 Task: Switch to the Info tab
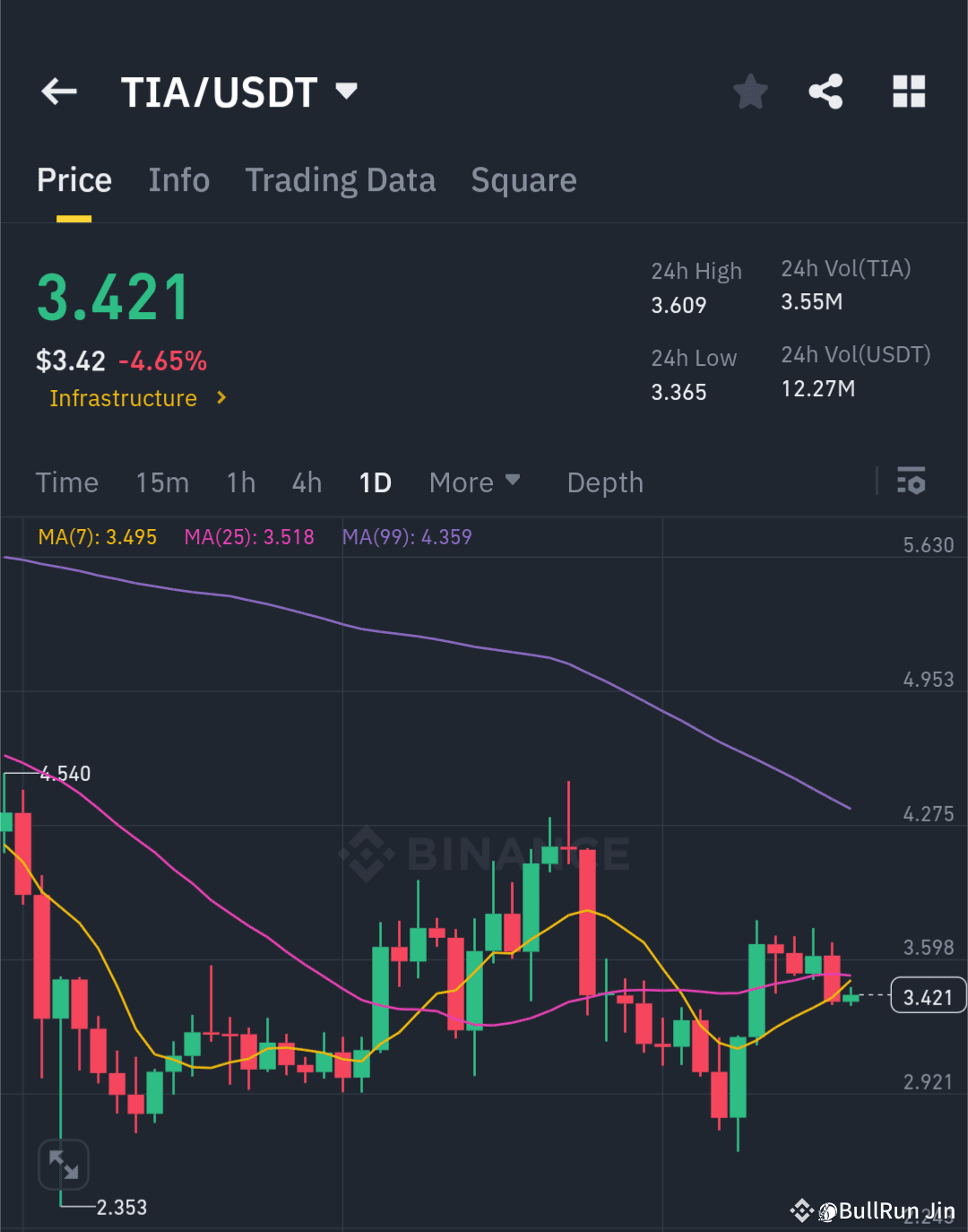pyautogui.click(x=179, y=180)
